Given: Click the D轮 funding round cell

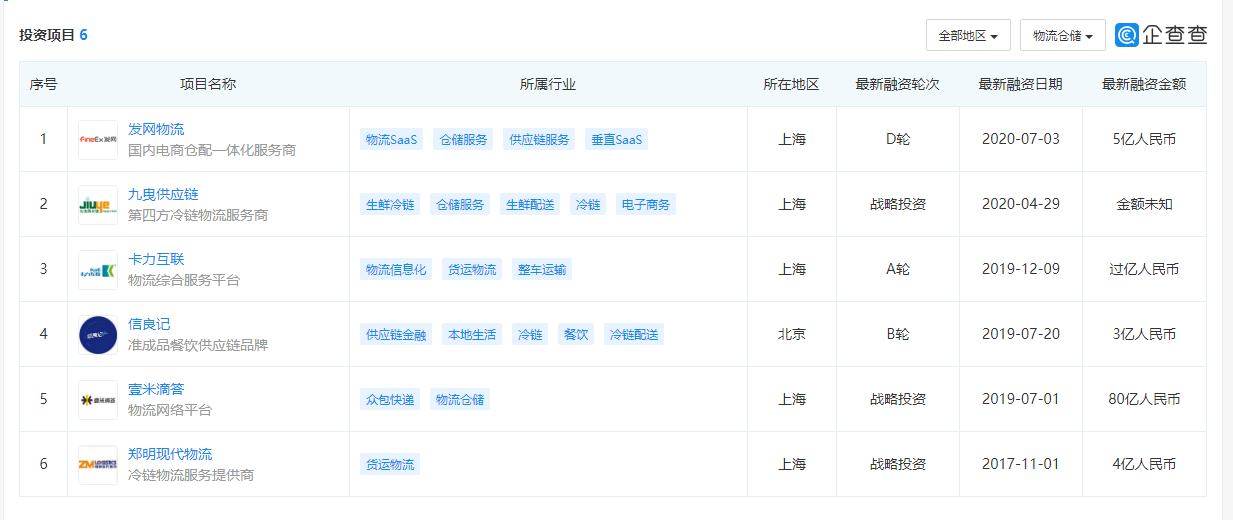Looking at the screenshot, I should [898, 139].
